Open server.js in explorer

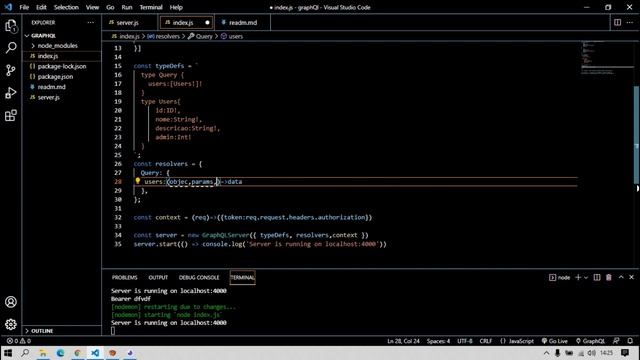point(49,97)
